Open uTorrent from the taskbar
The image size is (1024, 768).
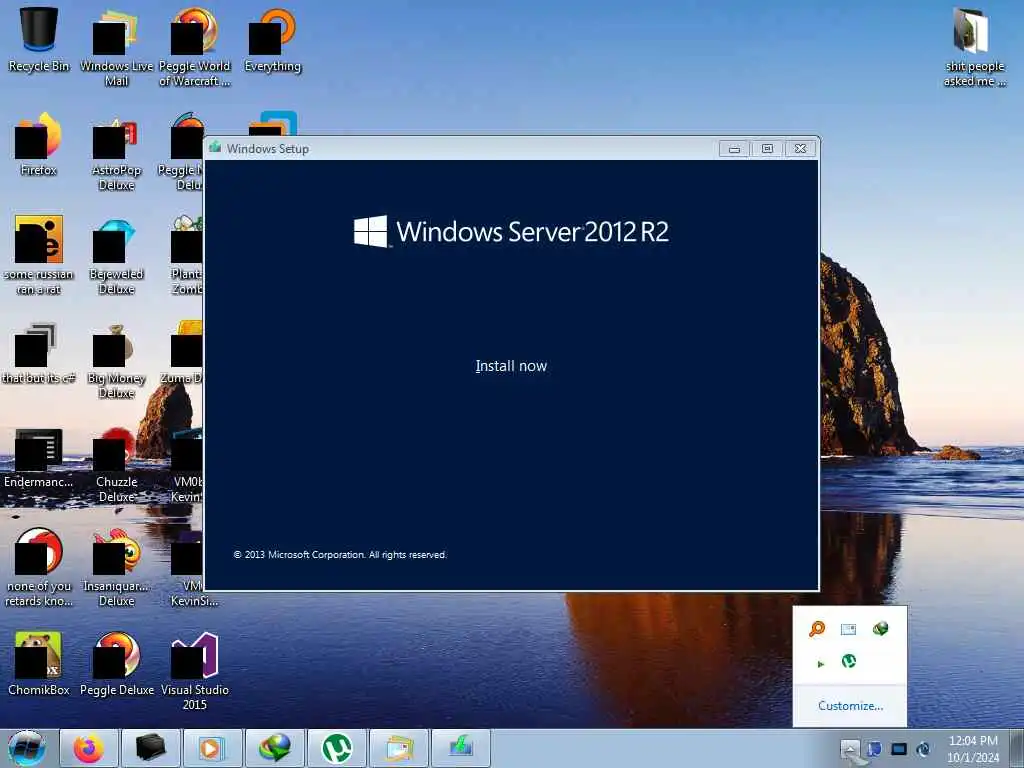[336, 748]
